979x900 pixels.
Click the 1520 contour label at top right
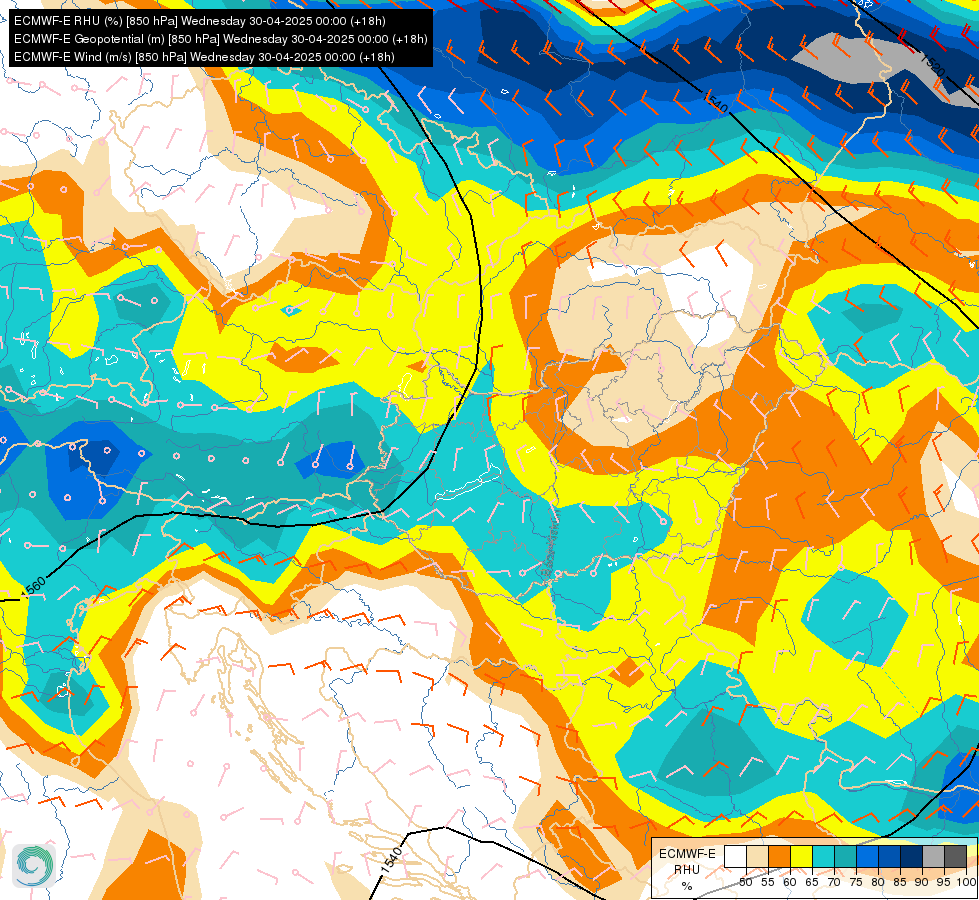click(932, 65)
